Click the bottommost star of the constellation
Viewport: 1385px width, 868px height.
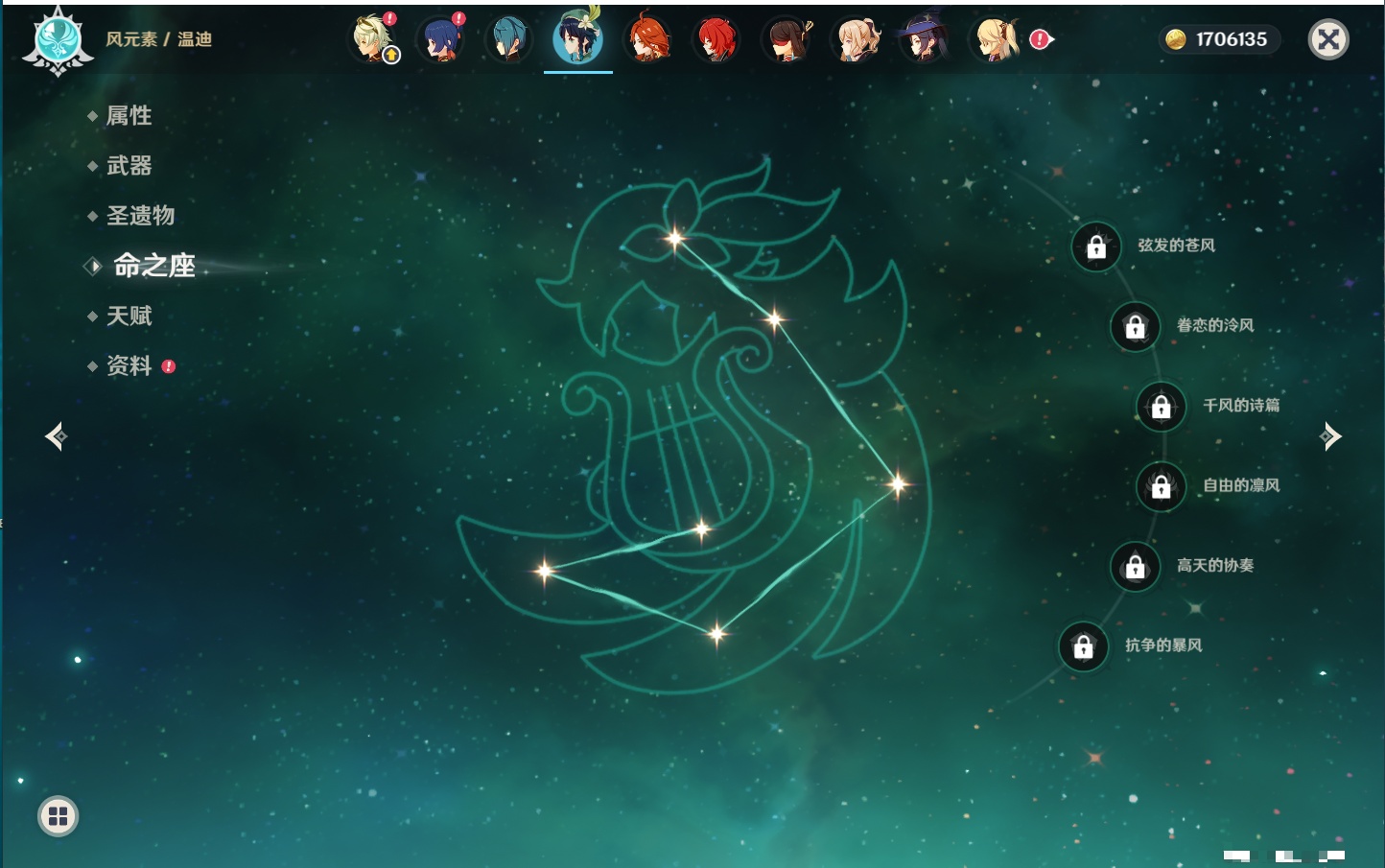716,633
